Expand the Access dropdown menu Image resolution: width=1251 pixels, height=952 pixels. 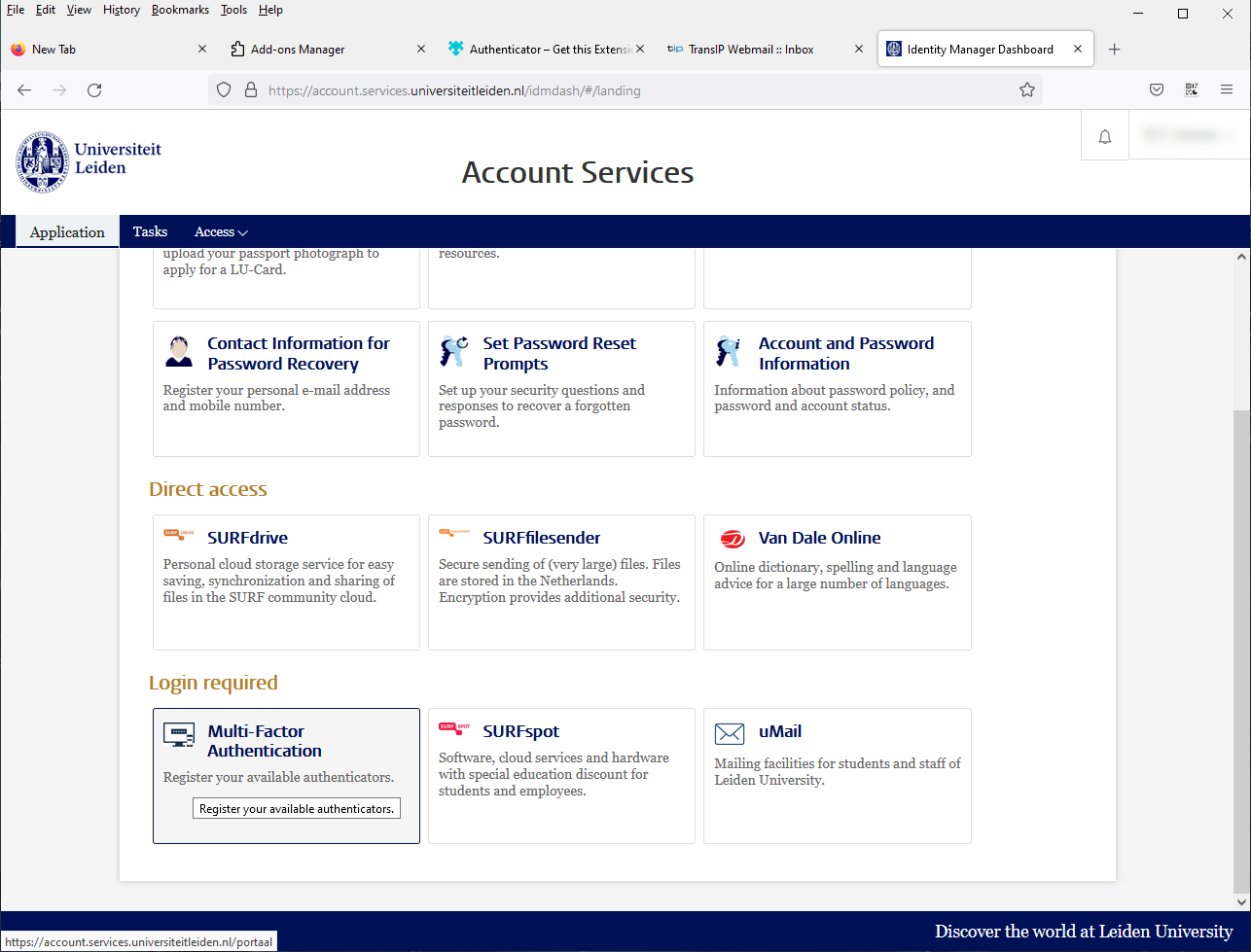[221, 232]
